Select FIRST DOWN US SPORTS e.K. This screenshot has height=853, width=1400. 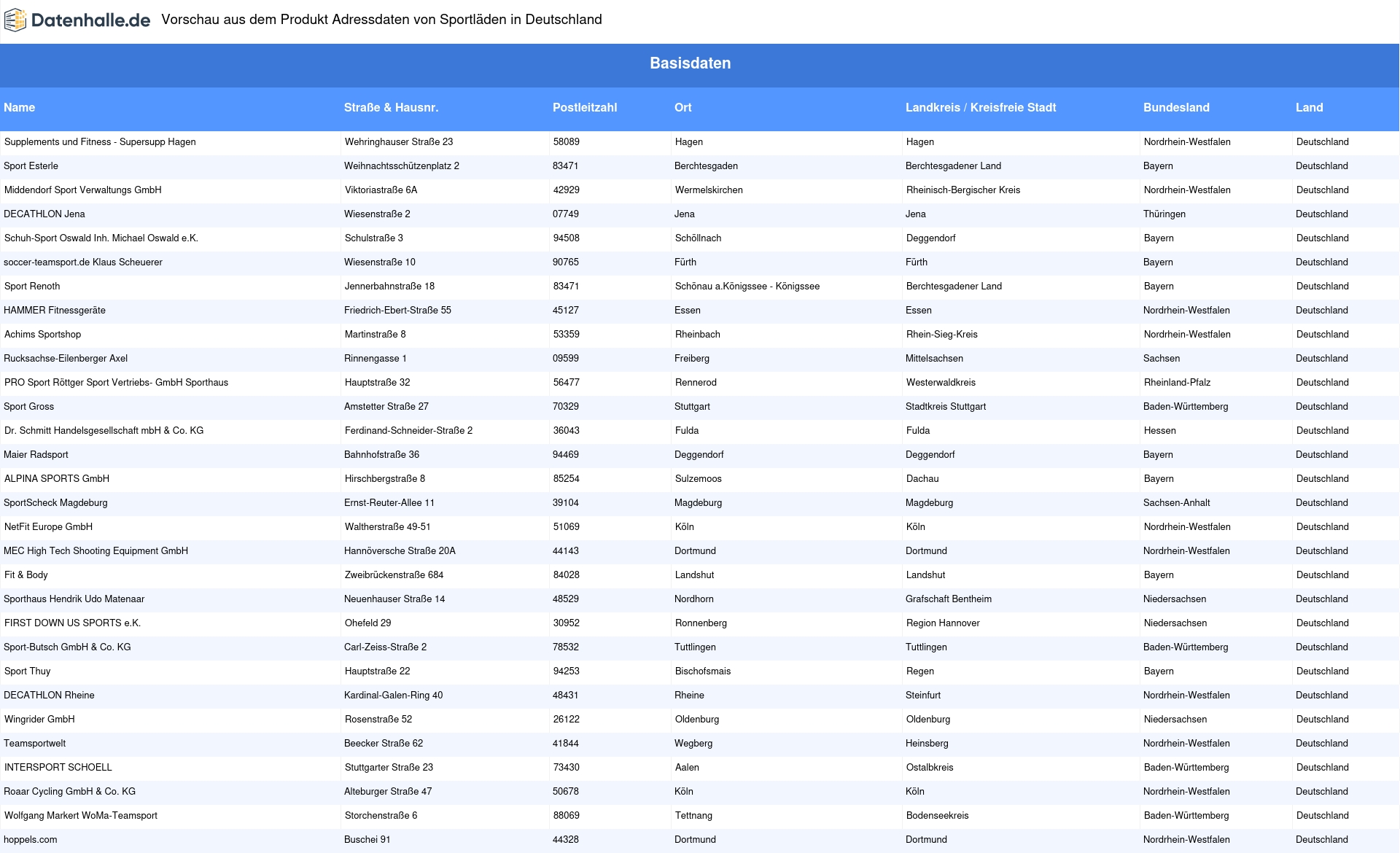click(x=72, y=623)
